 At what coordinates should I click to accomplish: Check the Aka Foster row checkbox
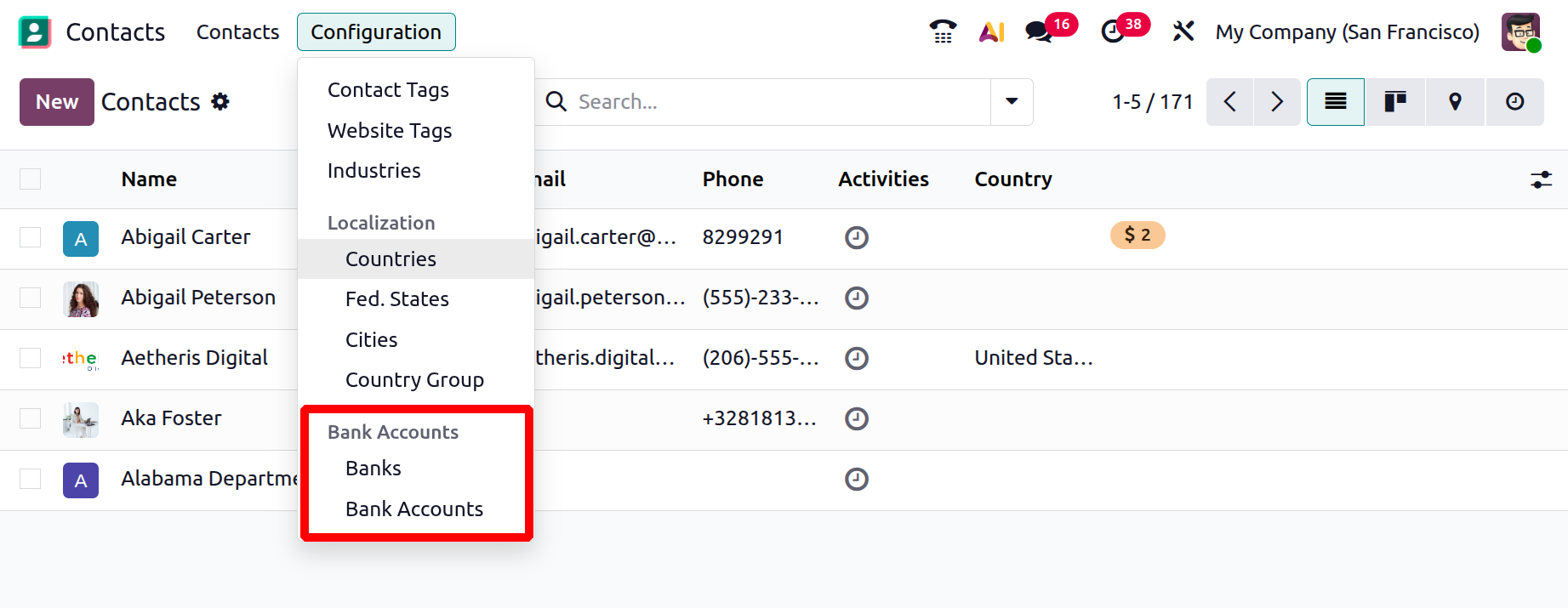(31, 418)
